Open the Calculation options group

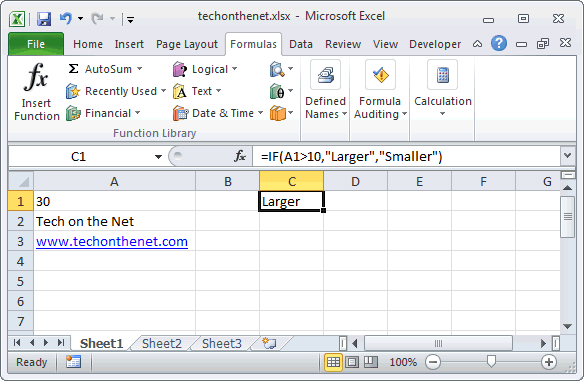tap(442, 89)
